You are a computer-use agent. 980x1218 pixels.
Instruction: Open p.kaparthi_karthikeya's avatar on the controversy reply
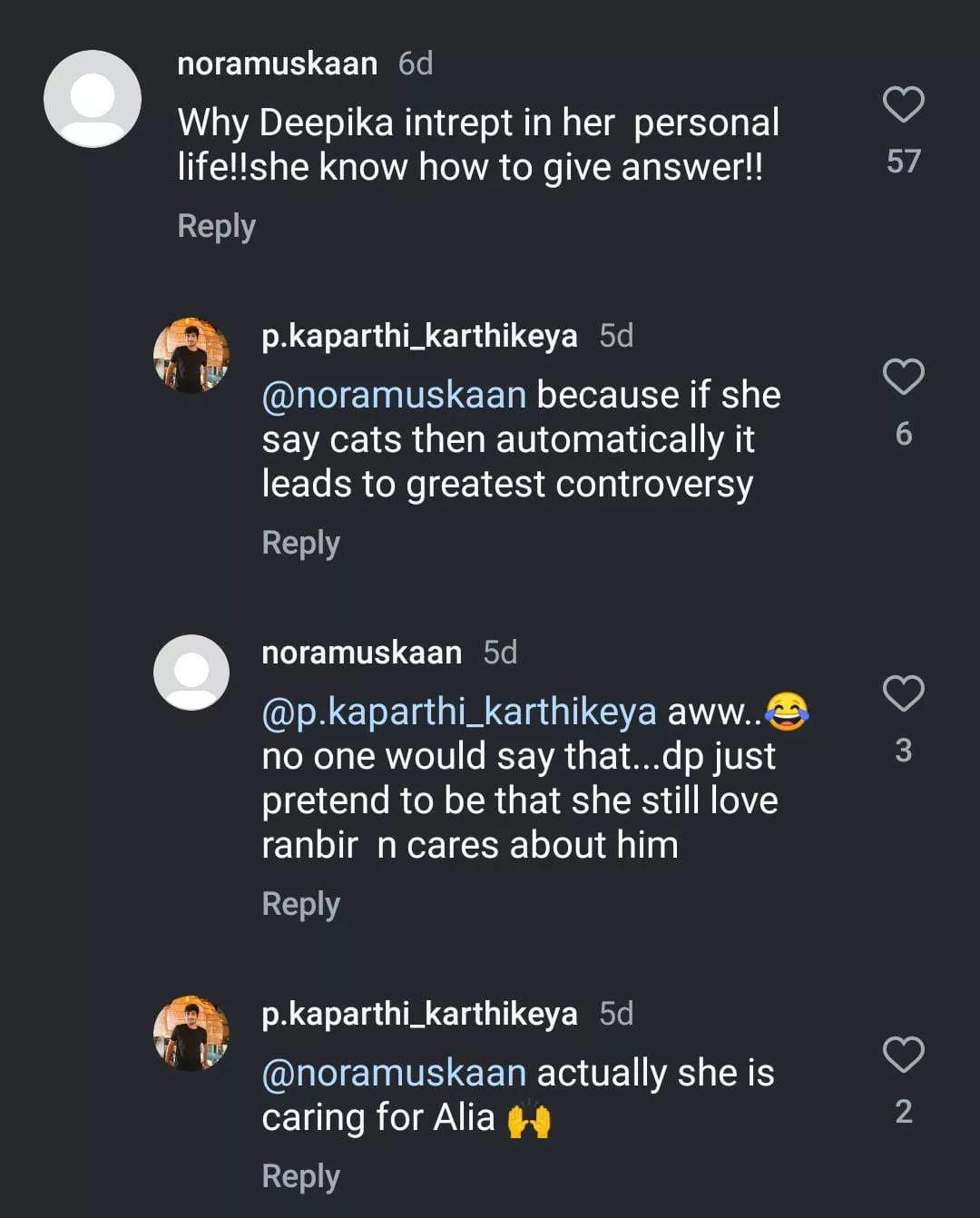(x=191, y=356)
